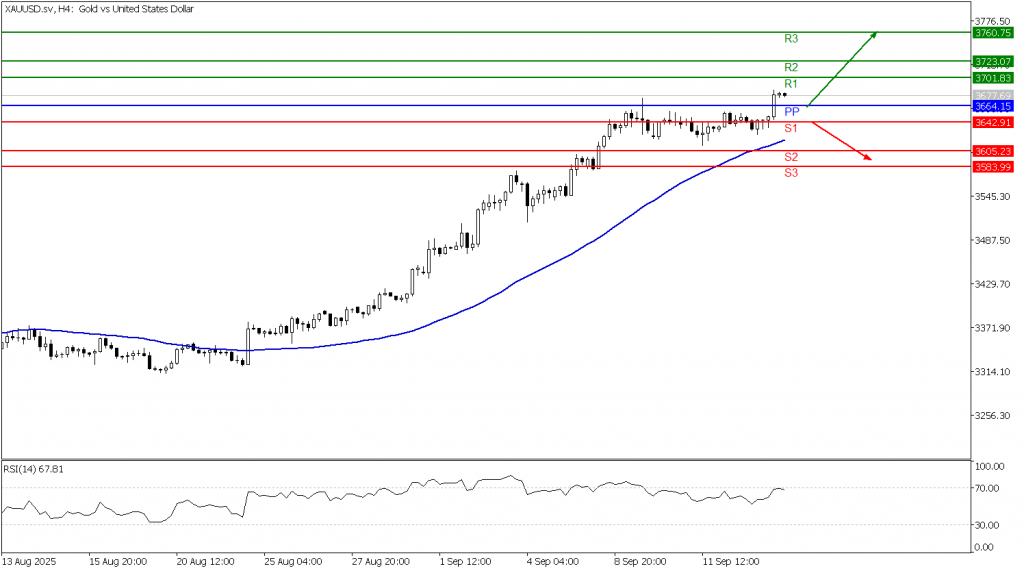Screen dimensions: 1024x571
Task: Click the 1 Sep 12:00 time label
Action: pyautogui.click(x=466, y=562)
